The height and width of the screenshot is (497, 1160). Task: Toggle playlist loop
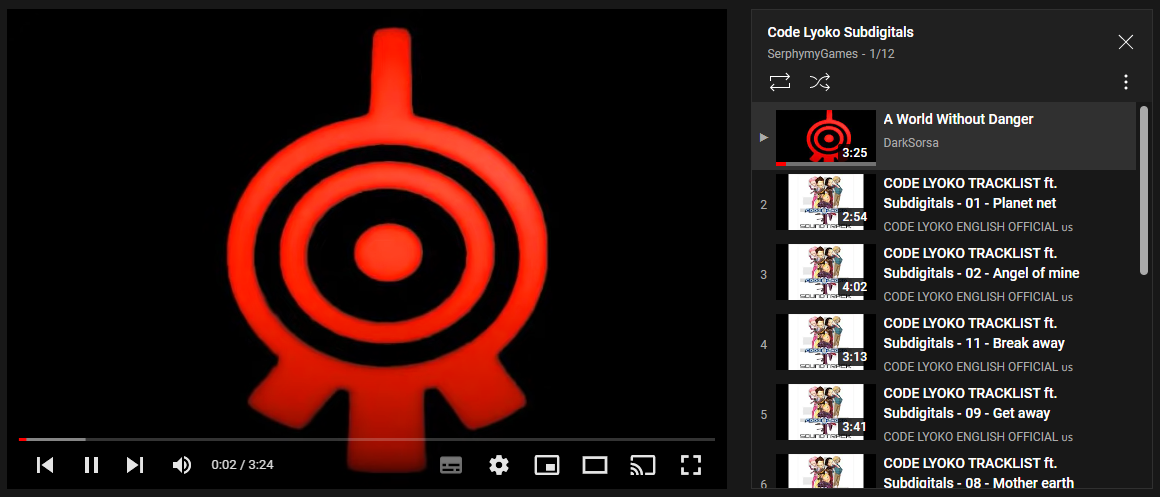(x=780, y=81)
